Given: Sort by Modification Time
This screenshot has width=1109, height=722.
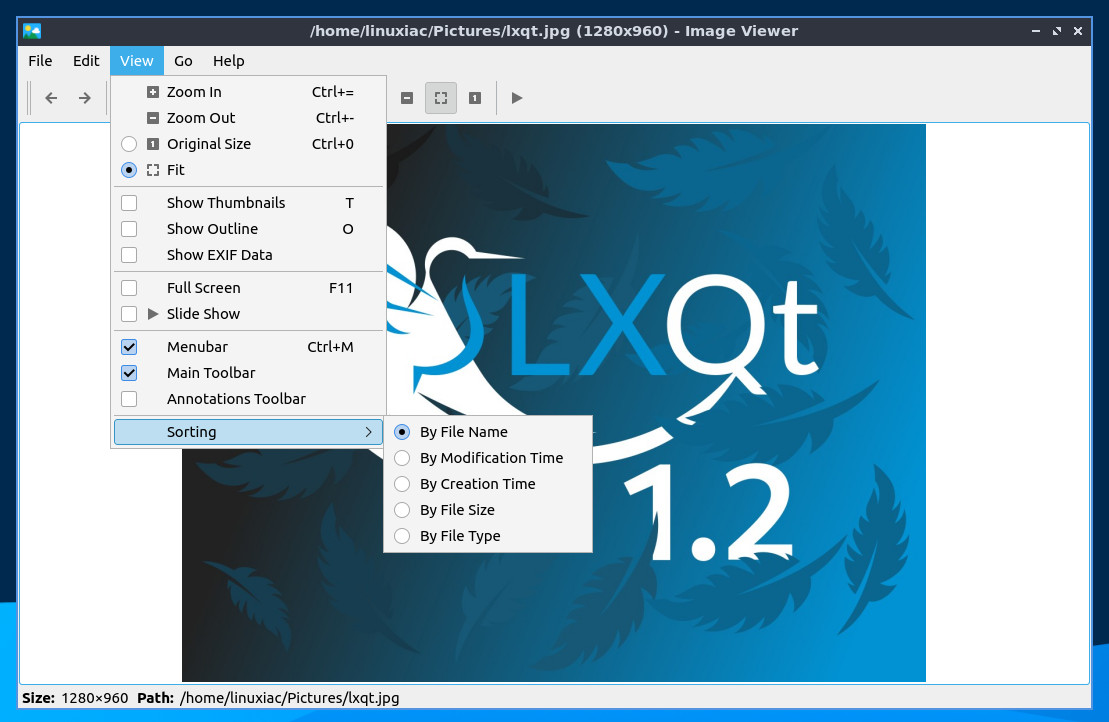Looking at the screenshot, I should [x=488, y=458].
